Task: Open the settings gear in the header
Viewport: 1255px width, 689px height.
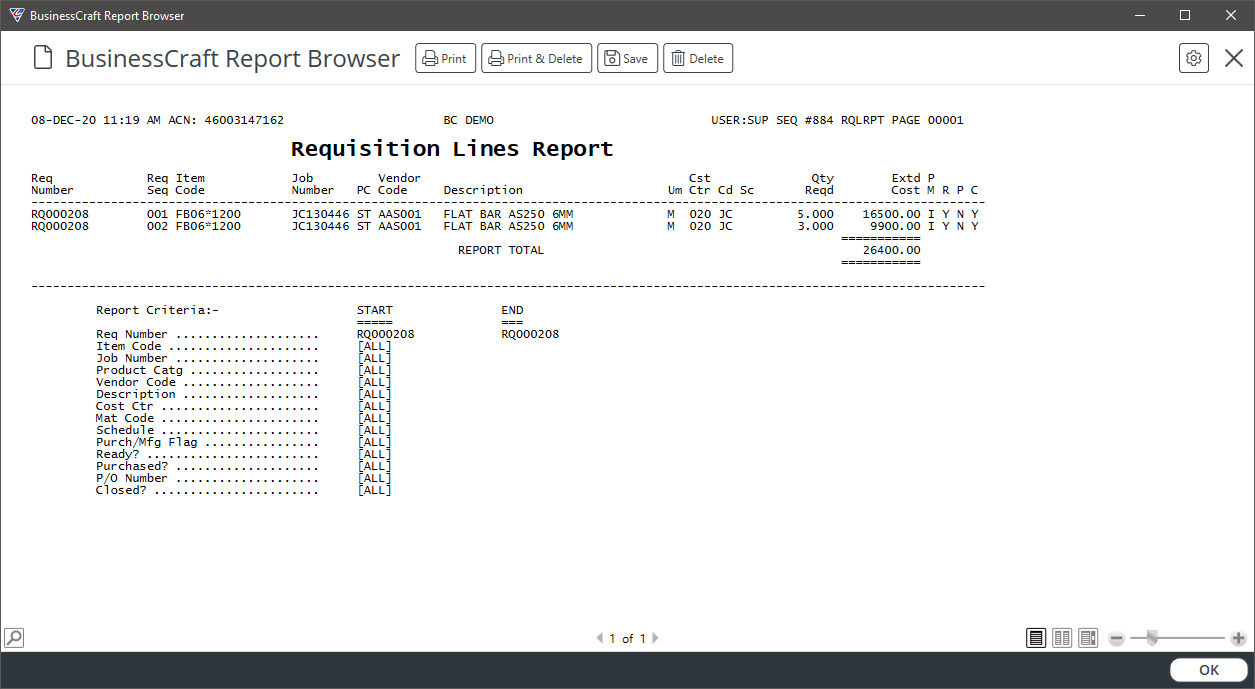Action: pyautogui.click(x=1194, y=58)
